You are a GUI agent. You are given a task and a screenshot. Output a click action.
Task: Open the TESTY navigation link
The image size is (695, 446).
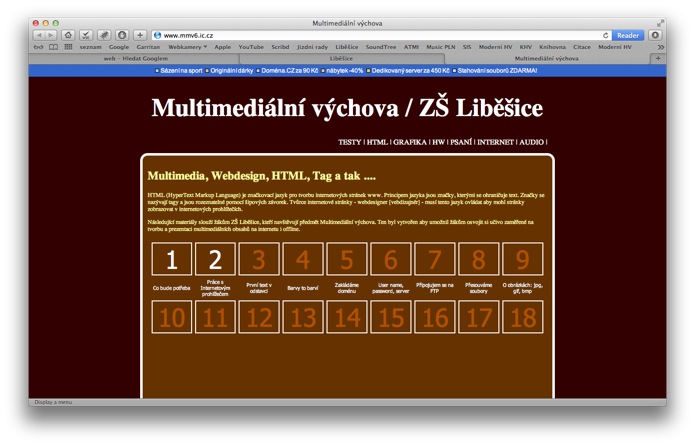[349, 142]
